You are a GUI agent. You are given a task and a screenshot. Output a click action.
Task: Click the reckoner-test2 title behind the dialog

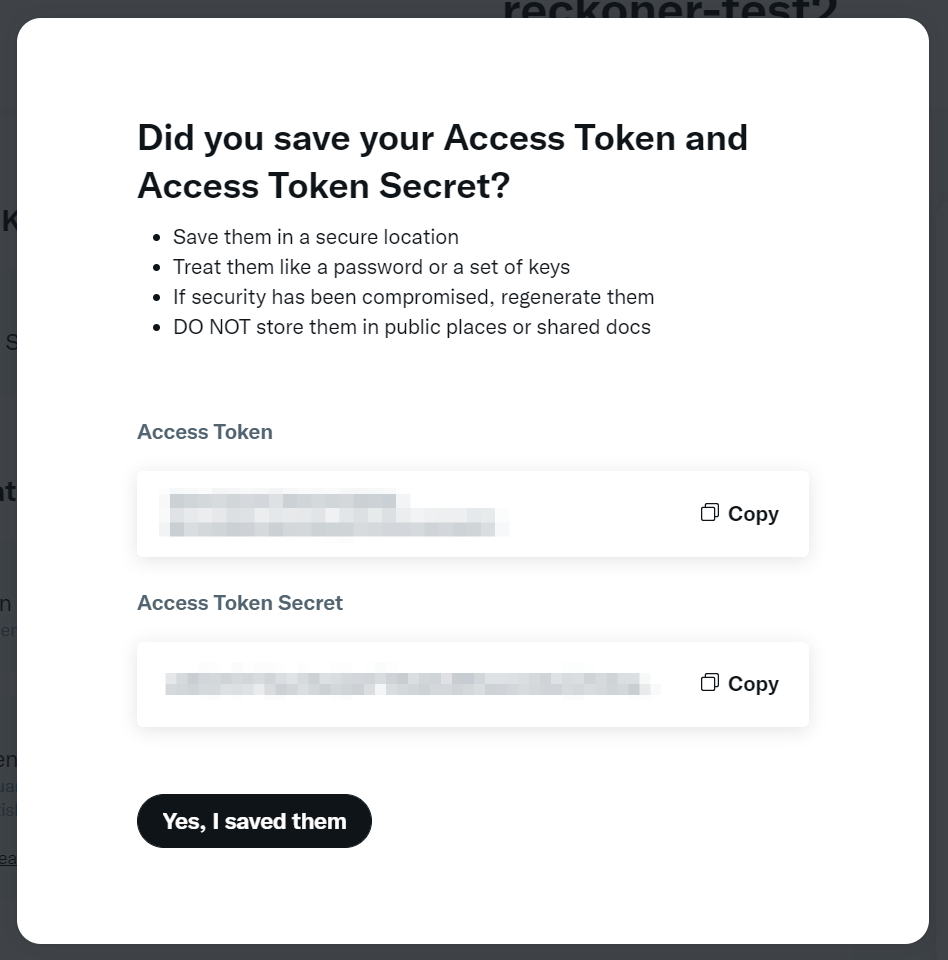670,9
